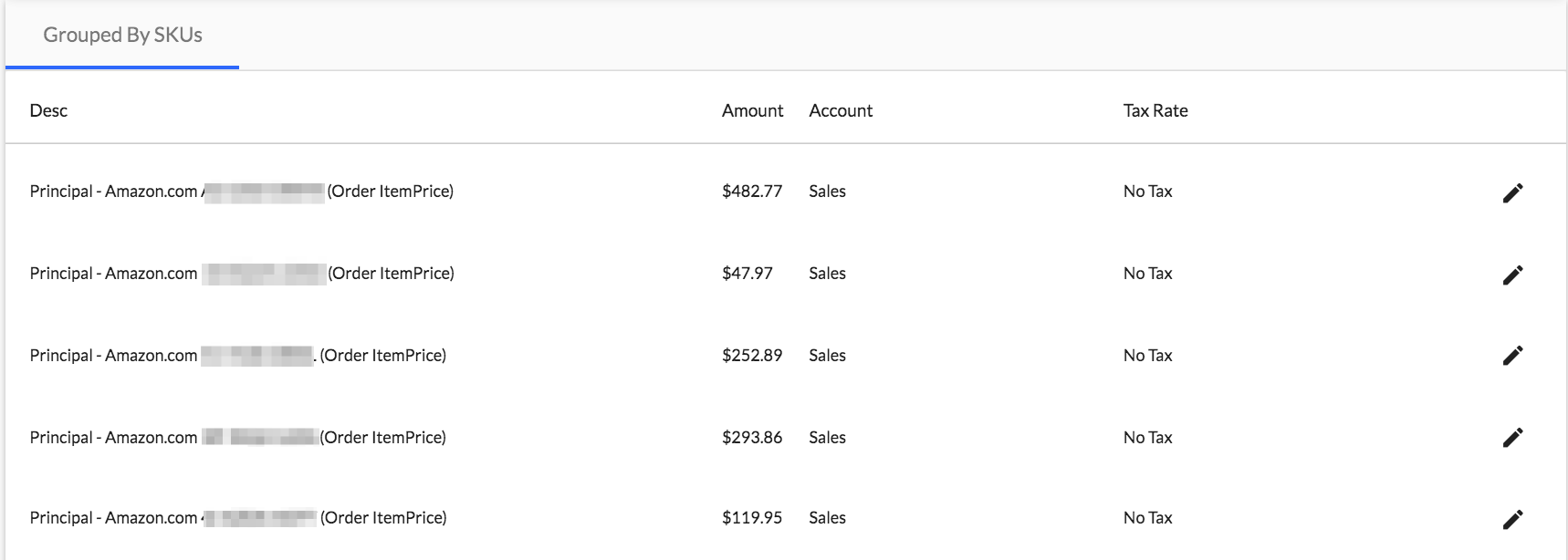Click Sales account in the $252.89 row
This screenshot has height=560, width=1568.
point(827,356)
